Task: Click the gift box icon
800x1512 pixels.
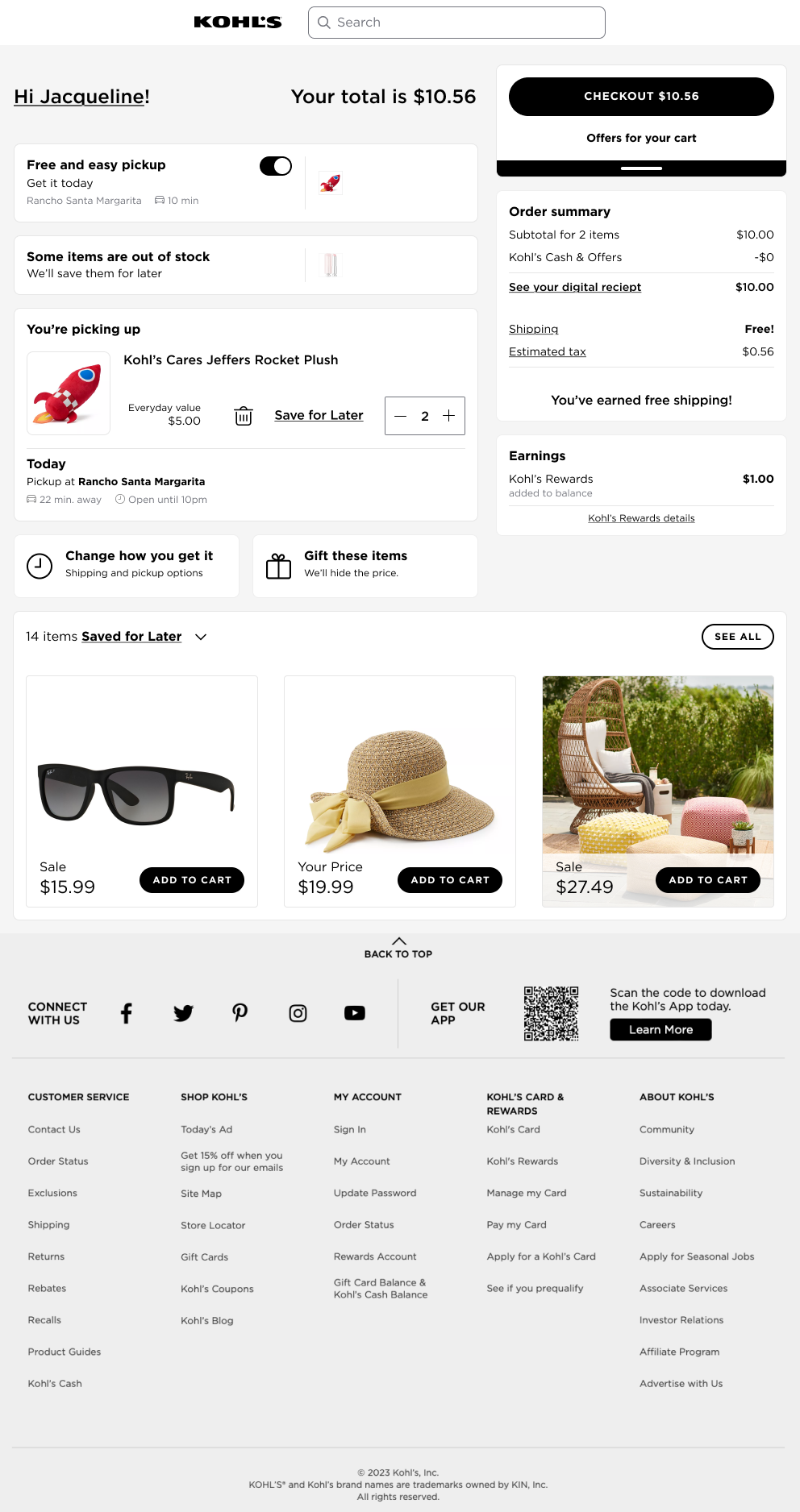Action: point(278,566)
